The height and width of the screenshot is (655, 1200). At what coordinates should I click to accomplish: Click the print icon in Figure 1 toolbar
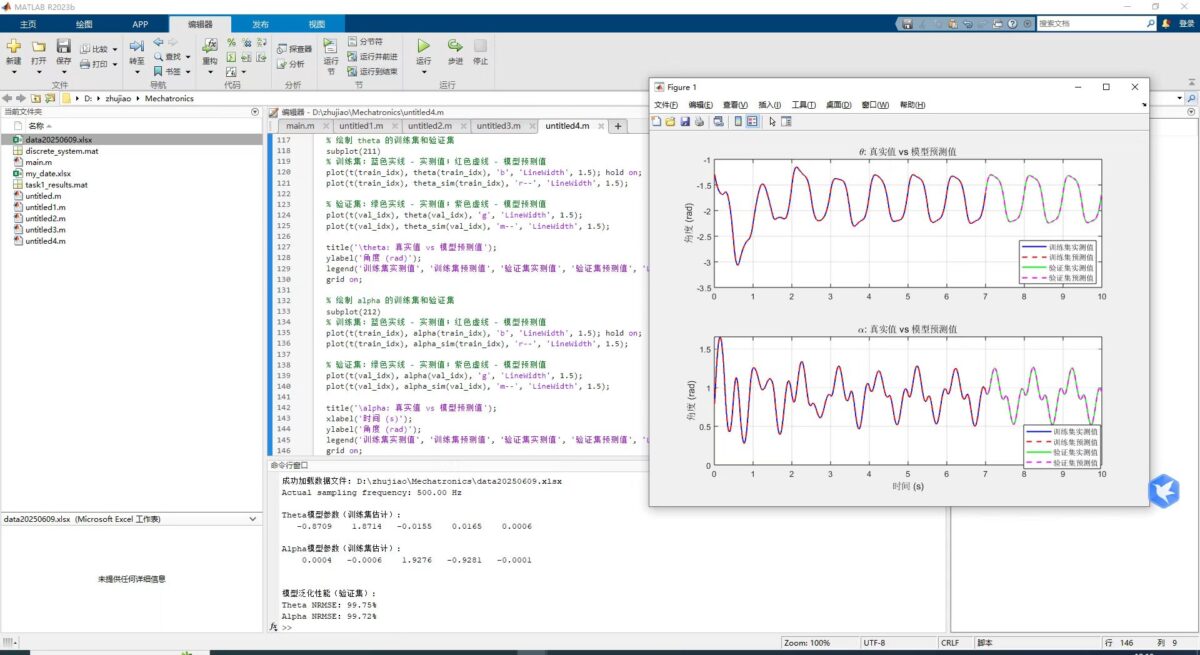click(x=699, y=122)
